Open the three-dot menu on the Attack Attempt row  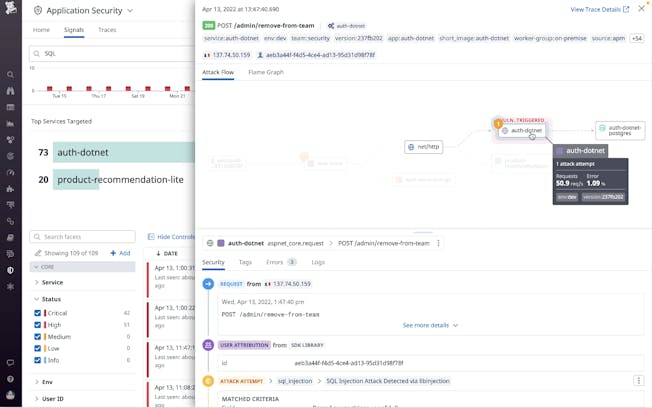click(x=639, y=381)
